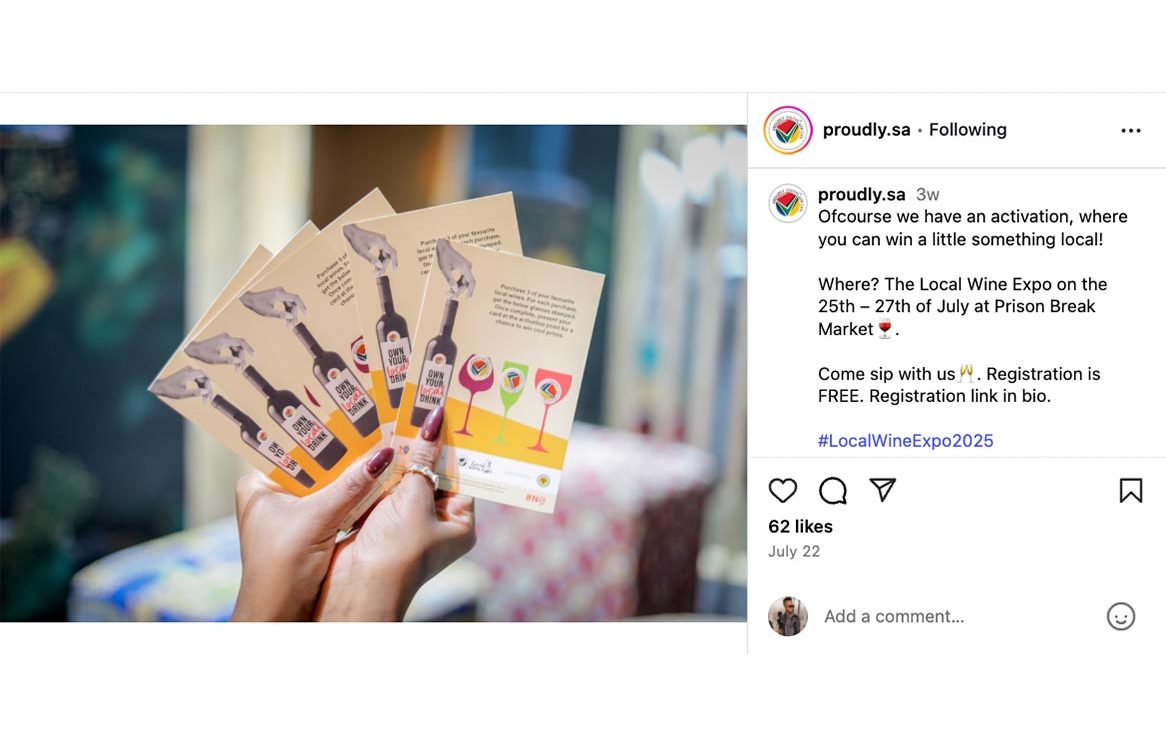Open the #LocalWineExpo2025 hashtag
The height and width of the screenshot is (745, 1166).
[905, 440]
